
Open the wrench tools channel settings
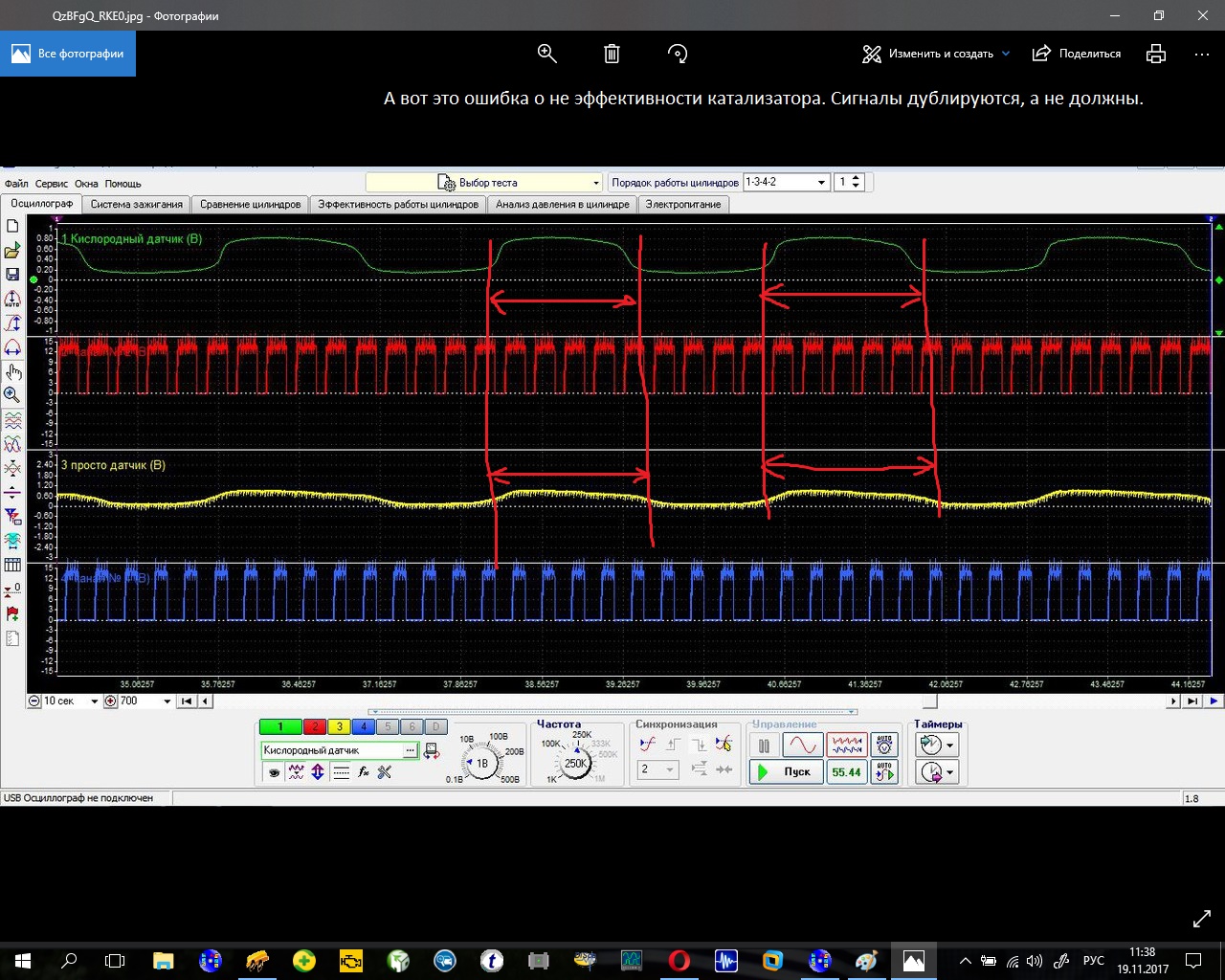click(x=385, y=772)
